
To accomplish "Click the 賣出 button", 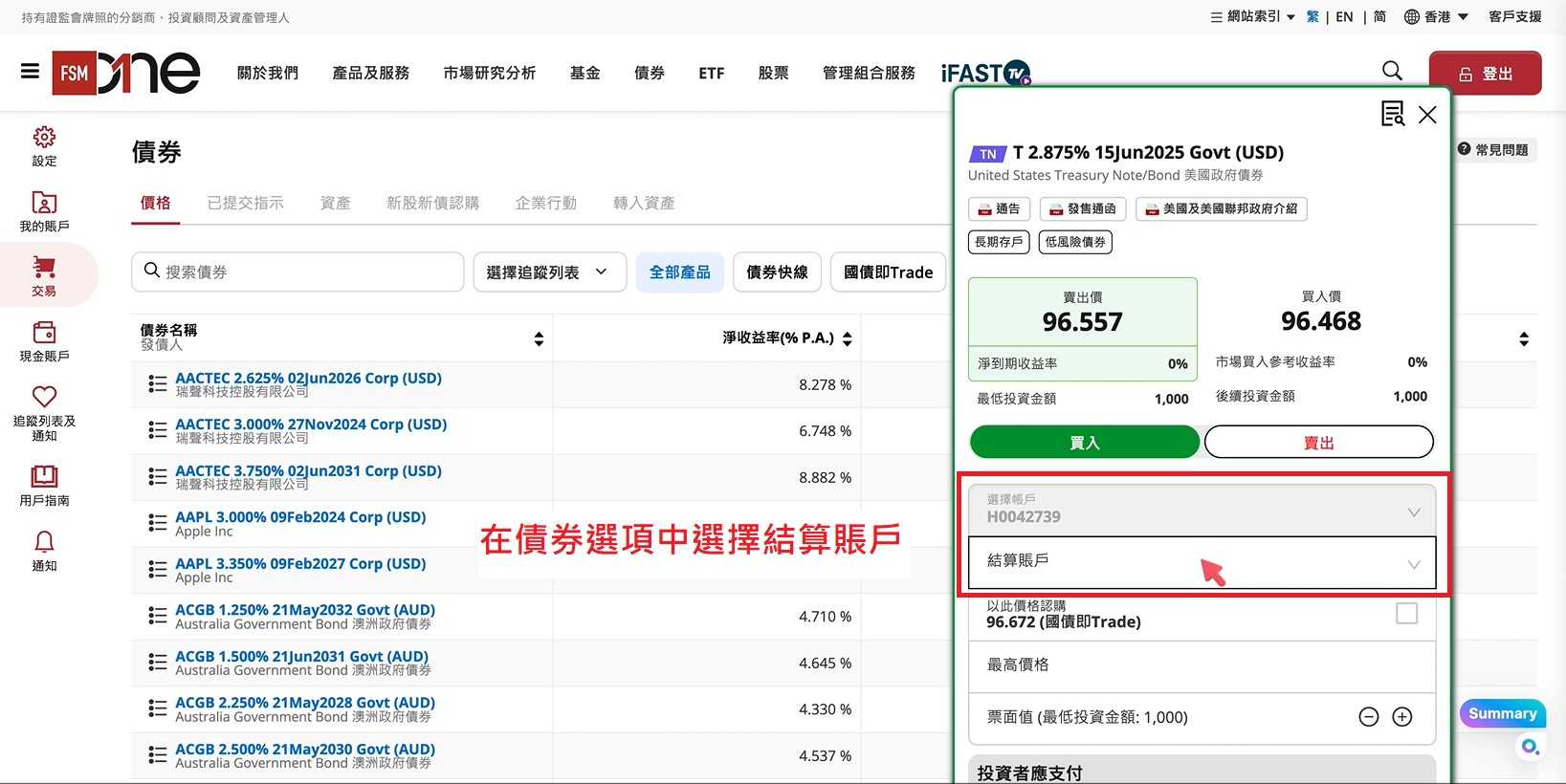I will click(x=1319, y=443).
